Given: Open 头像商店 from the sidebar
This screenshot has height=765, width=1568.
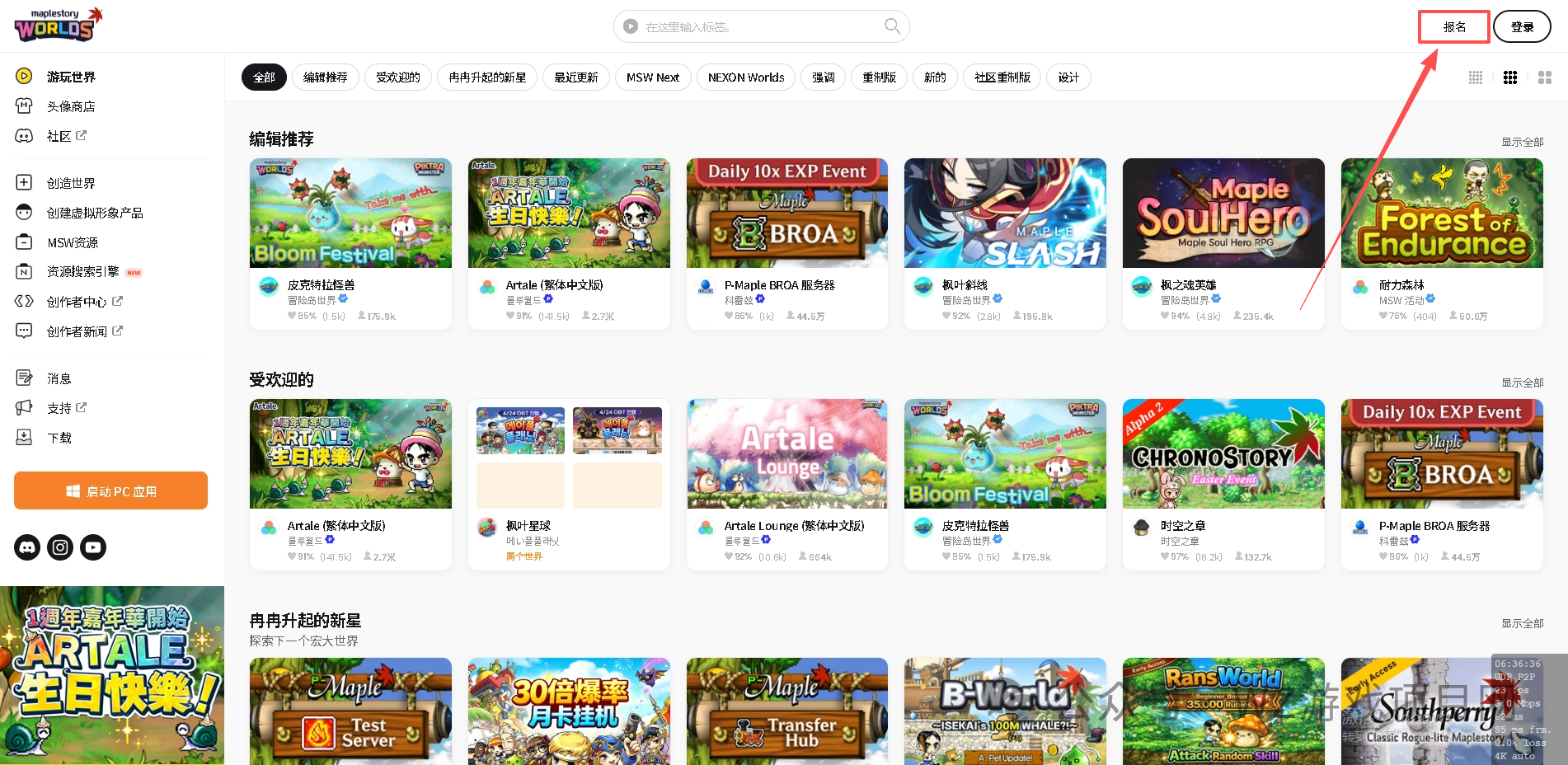Looking at the screenshot, I should coord(71,106).
